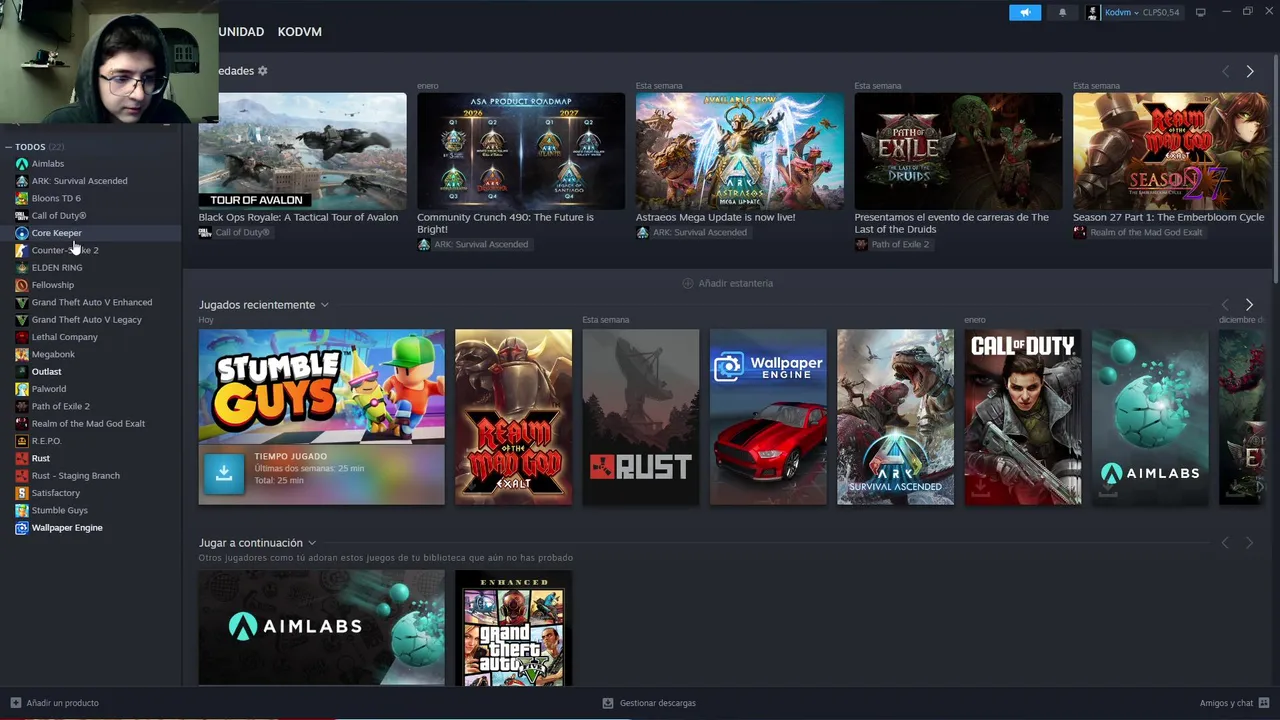Open the UNIDAD (Comunidad) tab
This screenshot has height=720, width=1280.
pos(241,32)
